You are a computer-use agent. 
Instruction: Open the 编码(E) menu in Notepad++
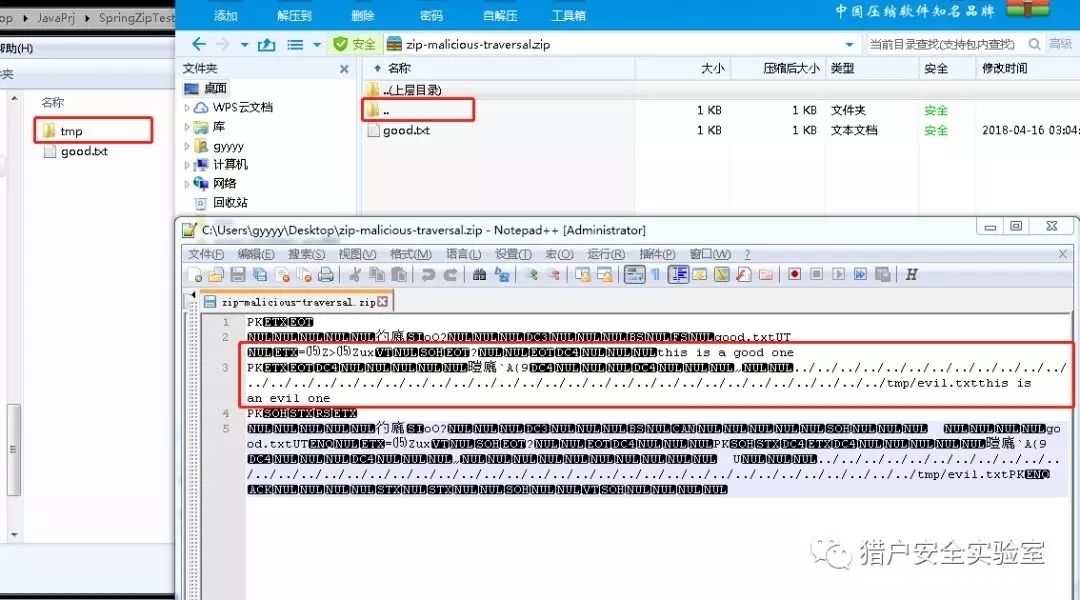tap(255, 254)
